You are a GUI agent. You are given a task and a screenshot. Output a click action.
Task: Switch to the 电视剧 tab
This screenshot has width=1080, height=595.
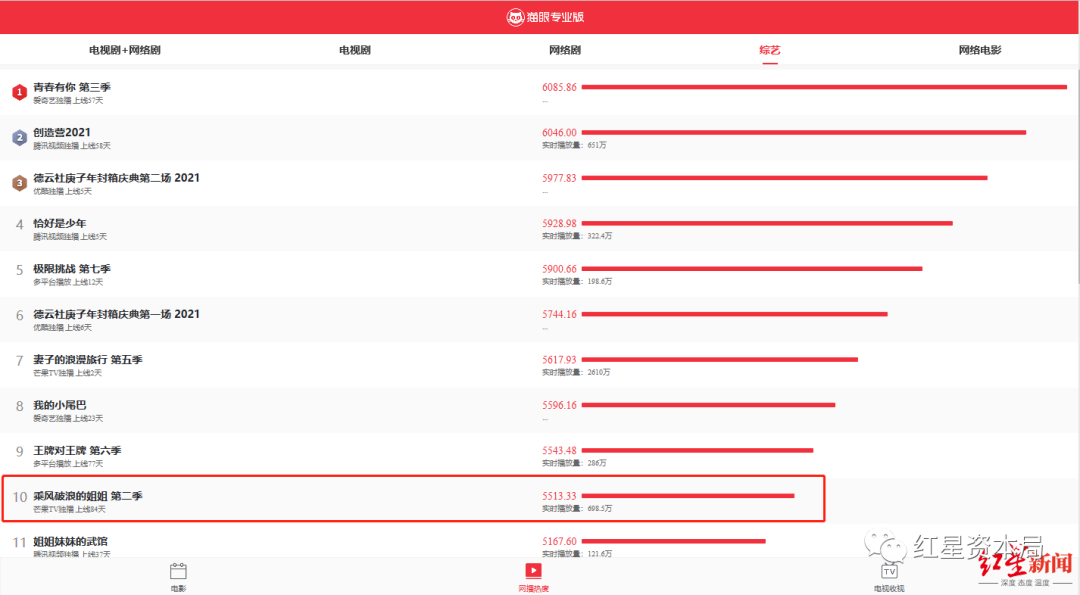coord(355,50)
